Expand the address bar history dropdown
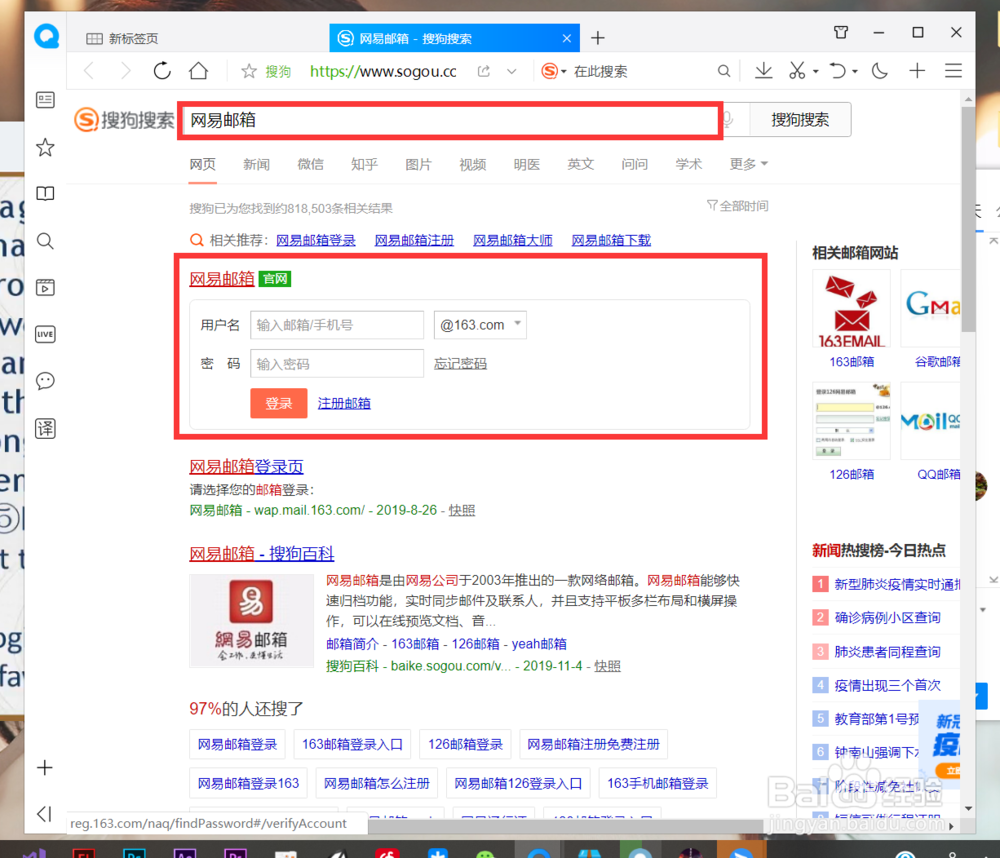The image size is (1000, 858). [x=511, y=71]
